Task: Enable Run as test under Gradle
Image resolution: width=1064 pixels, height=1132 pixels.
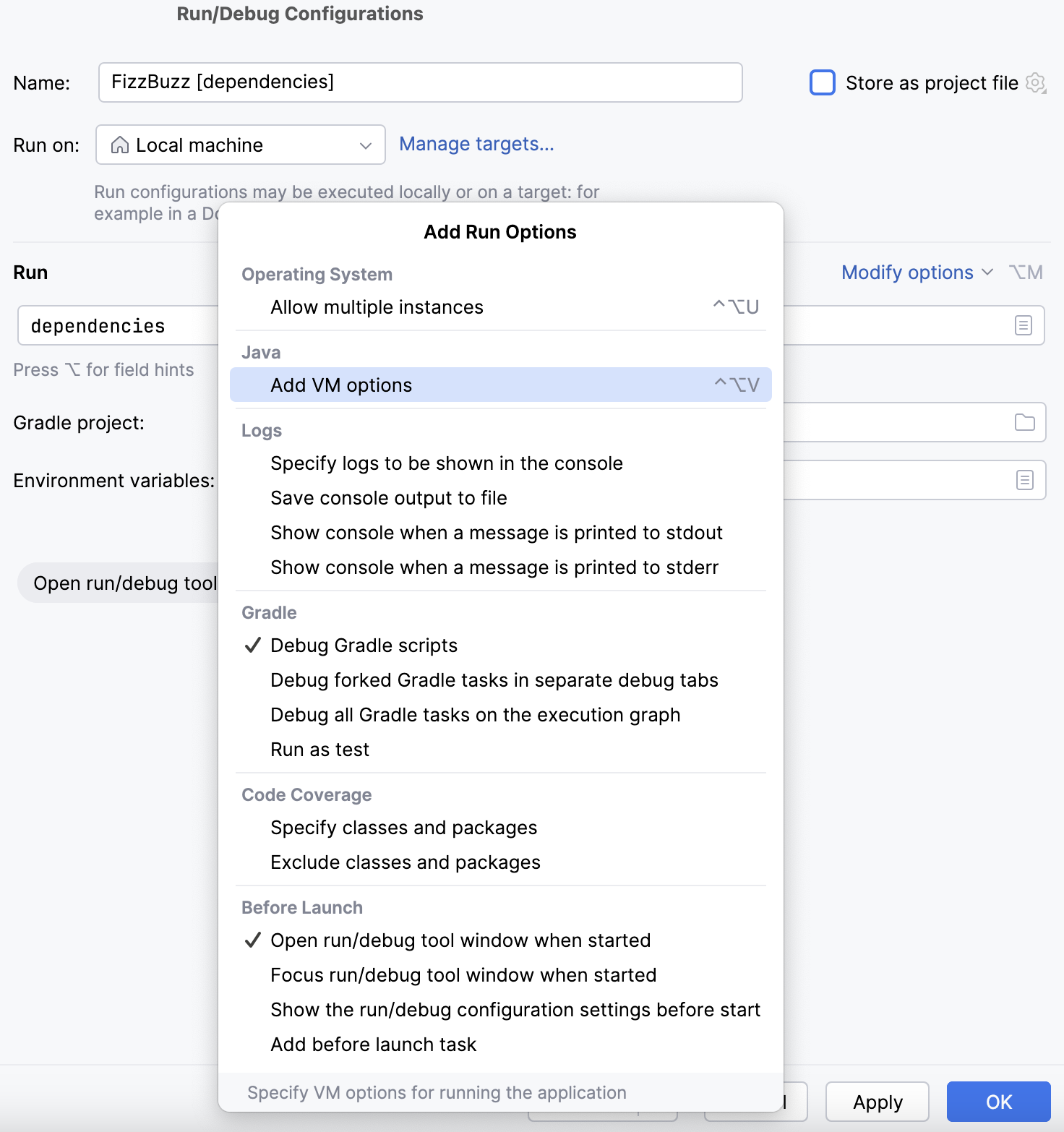Action: (319, 749)
